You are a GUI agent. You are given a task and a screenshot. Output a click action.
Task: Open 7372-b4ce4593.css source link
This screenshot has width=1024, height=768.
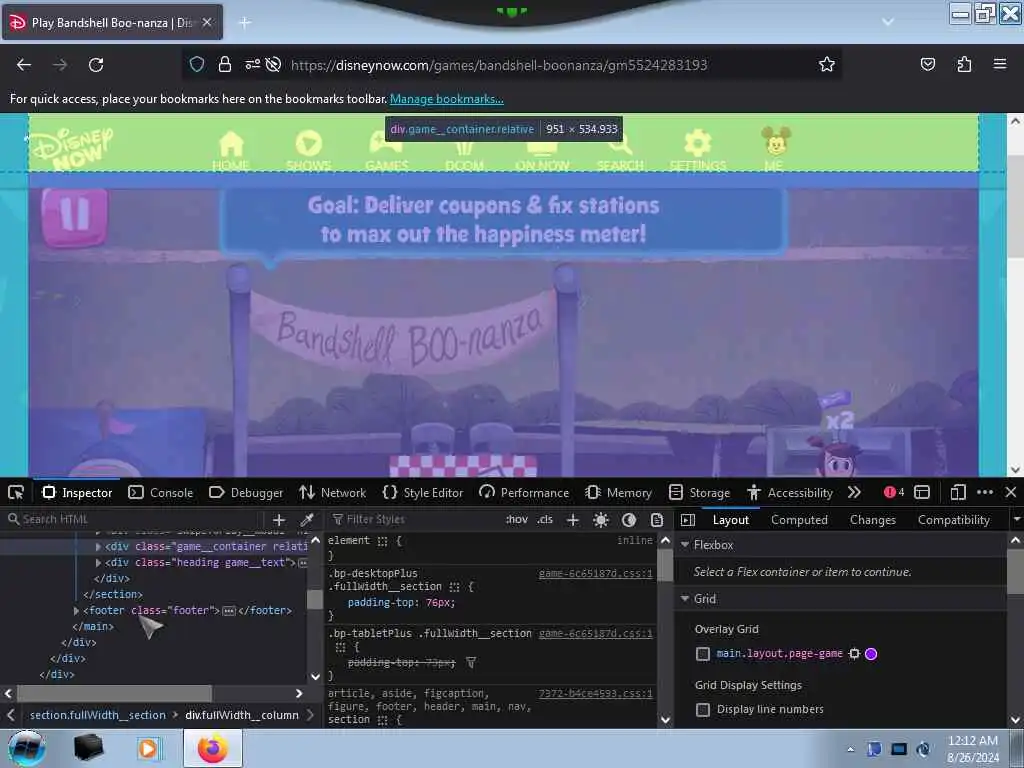tap(596, 694)
